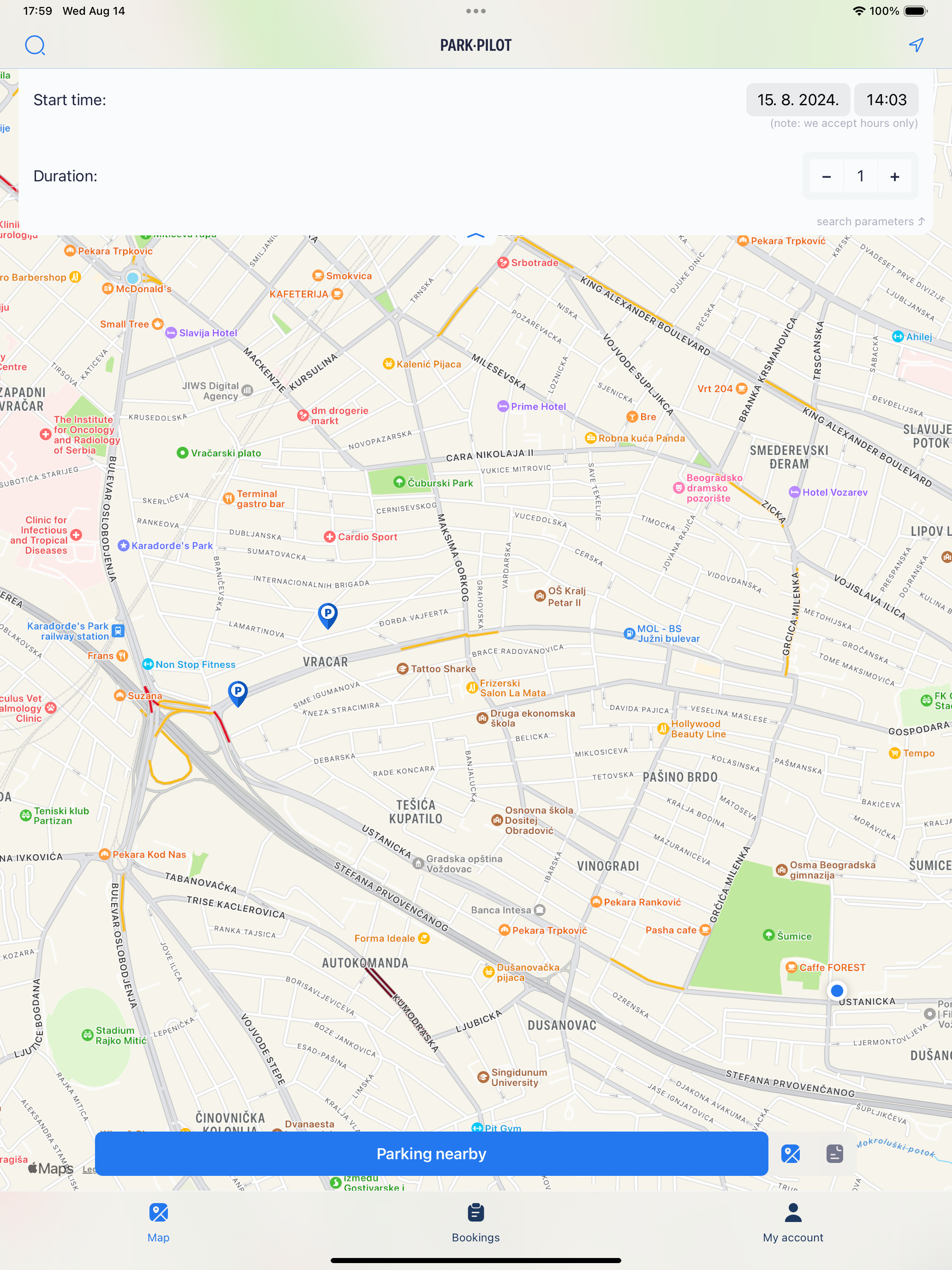Tap Karadorde's Park railway station marker
Screen dimensions: 952x1270
[118, 631]
